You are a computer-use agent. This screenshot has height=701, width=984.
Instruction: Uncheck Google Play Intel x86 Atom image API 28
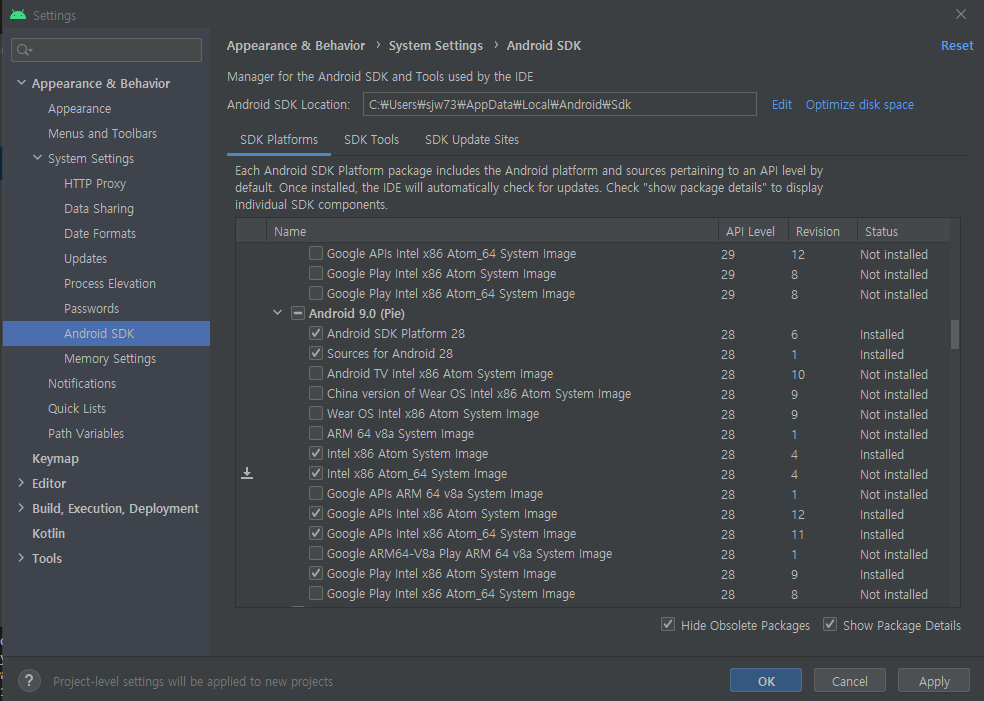tap(316, 573)
